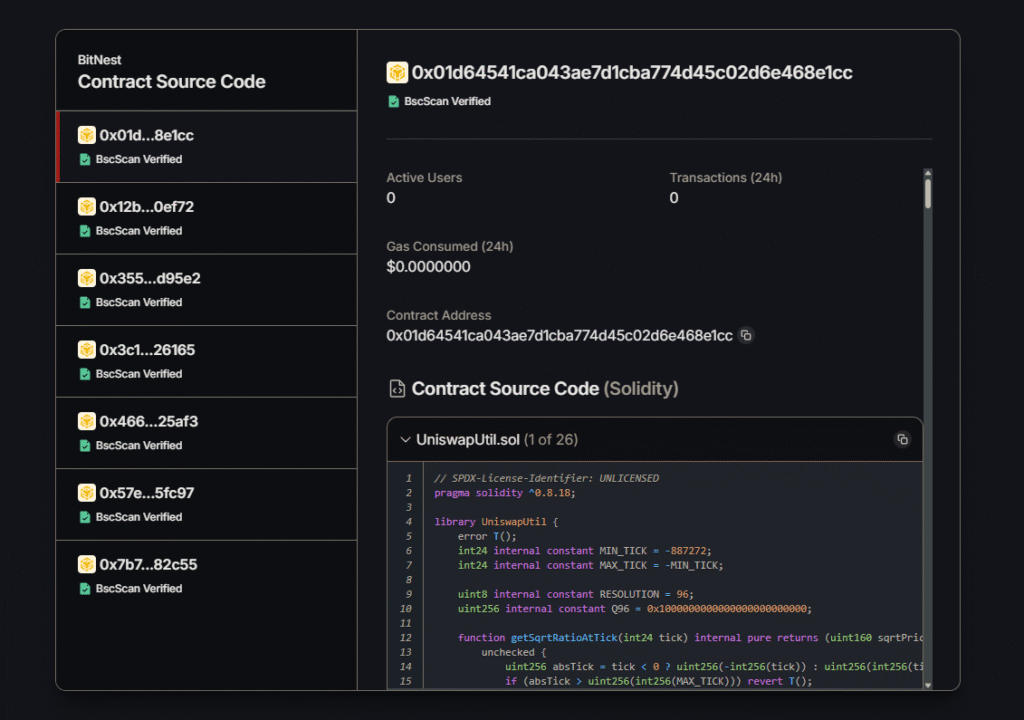Click the scrollbar up arrow at the top

(x=928, y=173)
